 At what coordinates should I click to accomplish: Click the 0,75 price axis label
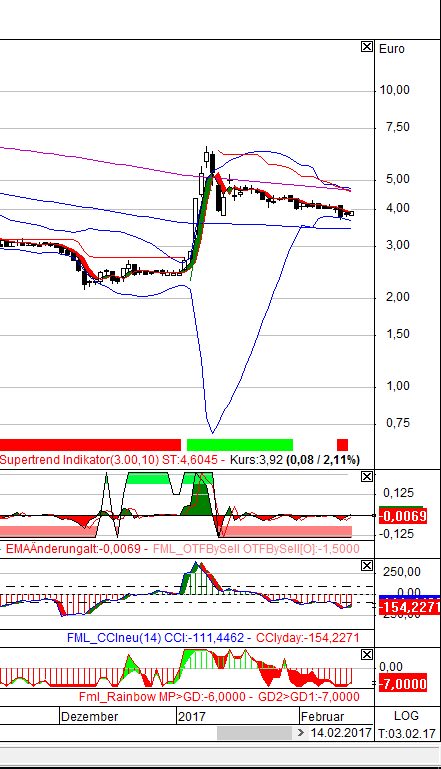click(x=397, y=423)
